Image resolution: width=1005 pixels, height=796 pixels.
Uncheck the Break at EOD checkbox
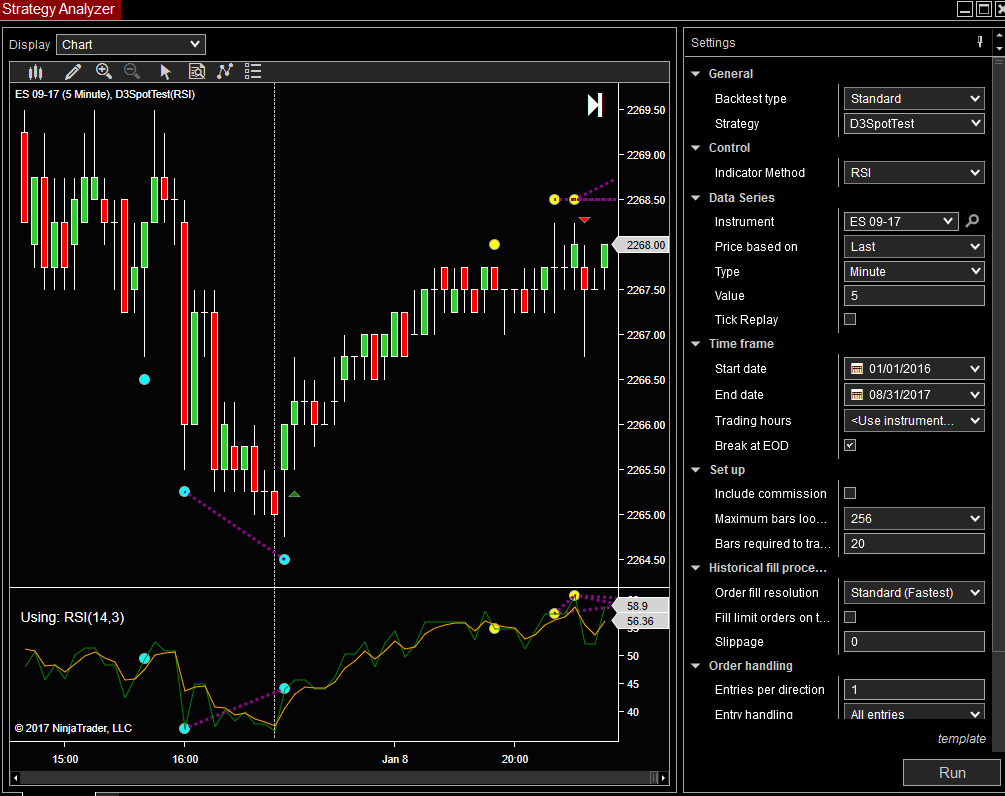(850, 445)
